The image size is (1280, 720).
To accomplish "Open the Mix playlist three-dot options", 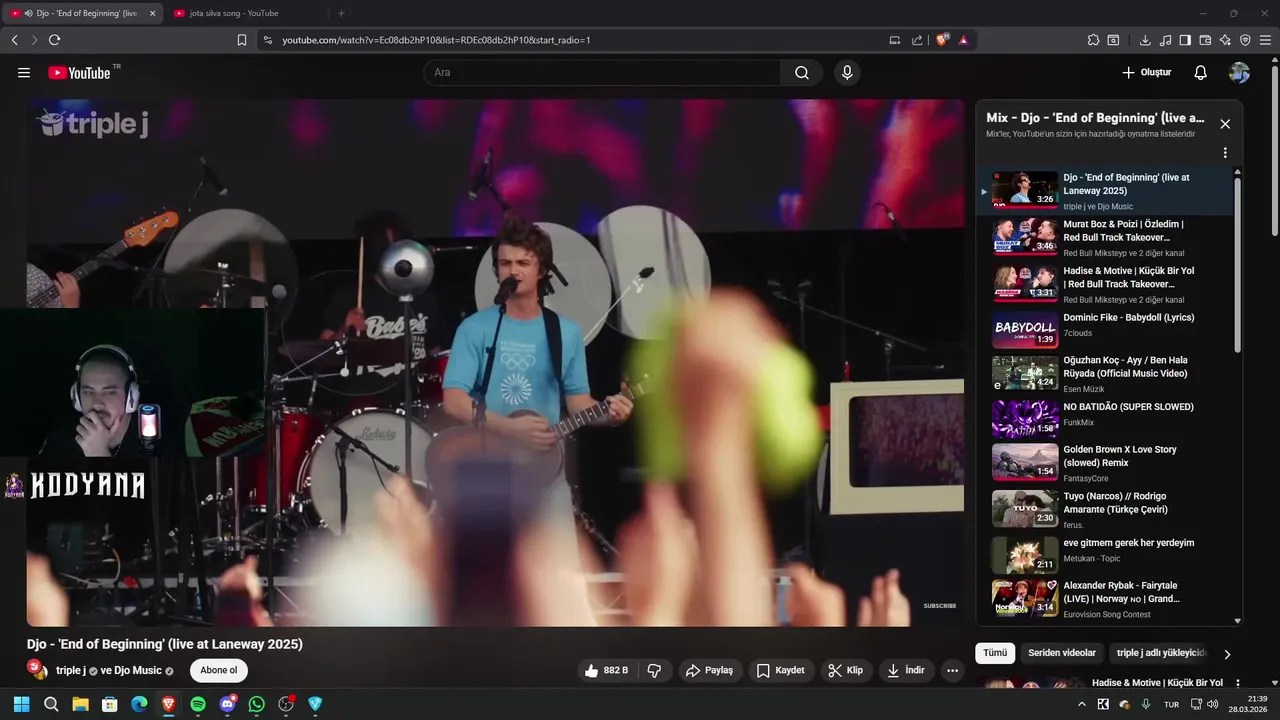I will coord(1225,153).
